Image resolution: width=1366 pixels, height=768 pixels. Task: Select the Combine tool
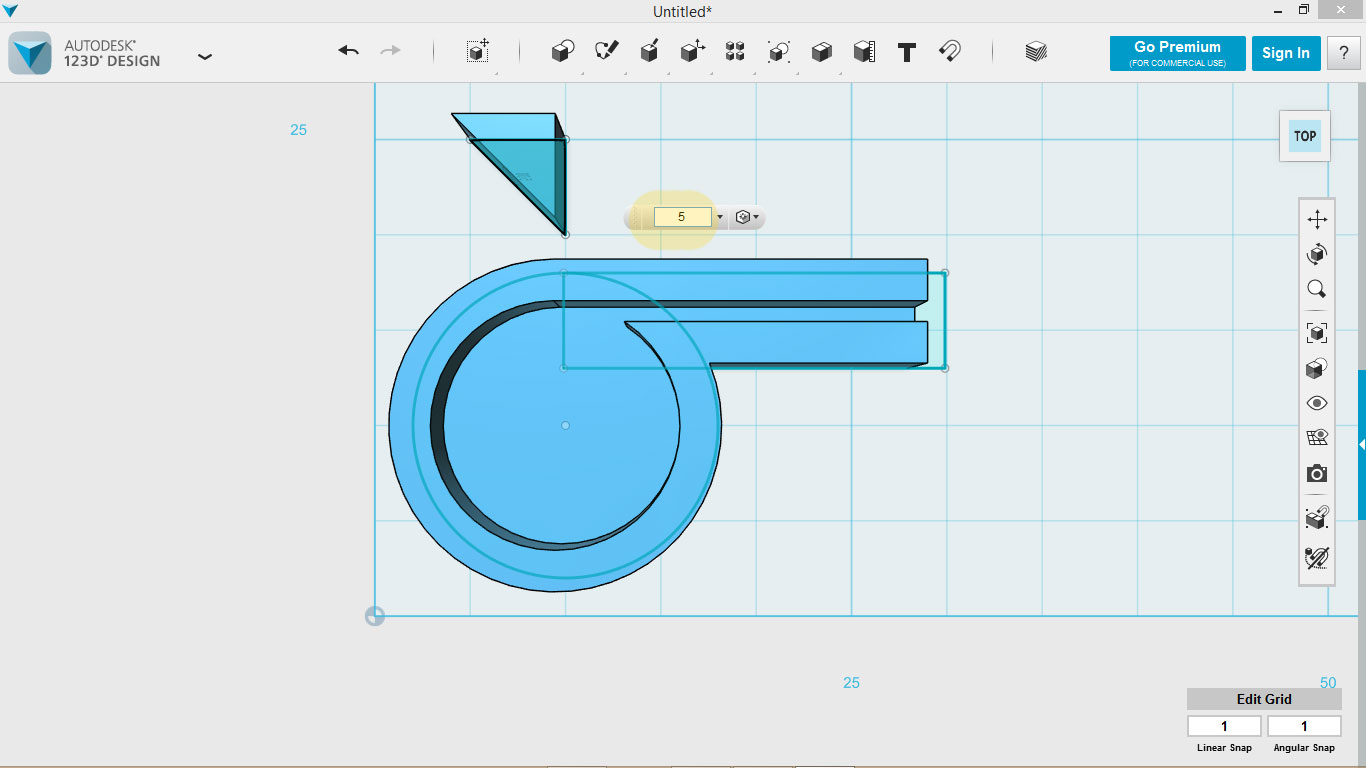tap(820, 53)
